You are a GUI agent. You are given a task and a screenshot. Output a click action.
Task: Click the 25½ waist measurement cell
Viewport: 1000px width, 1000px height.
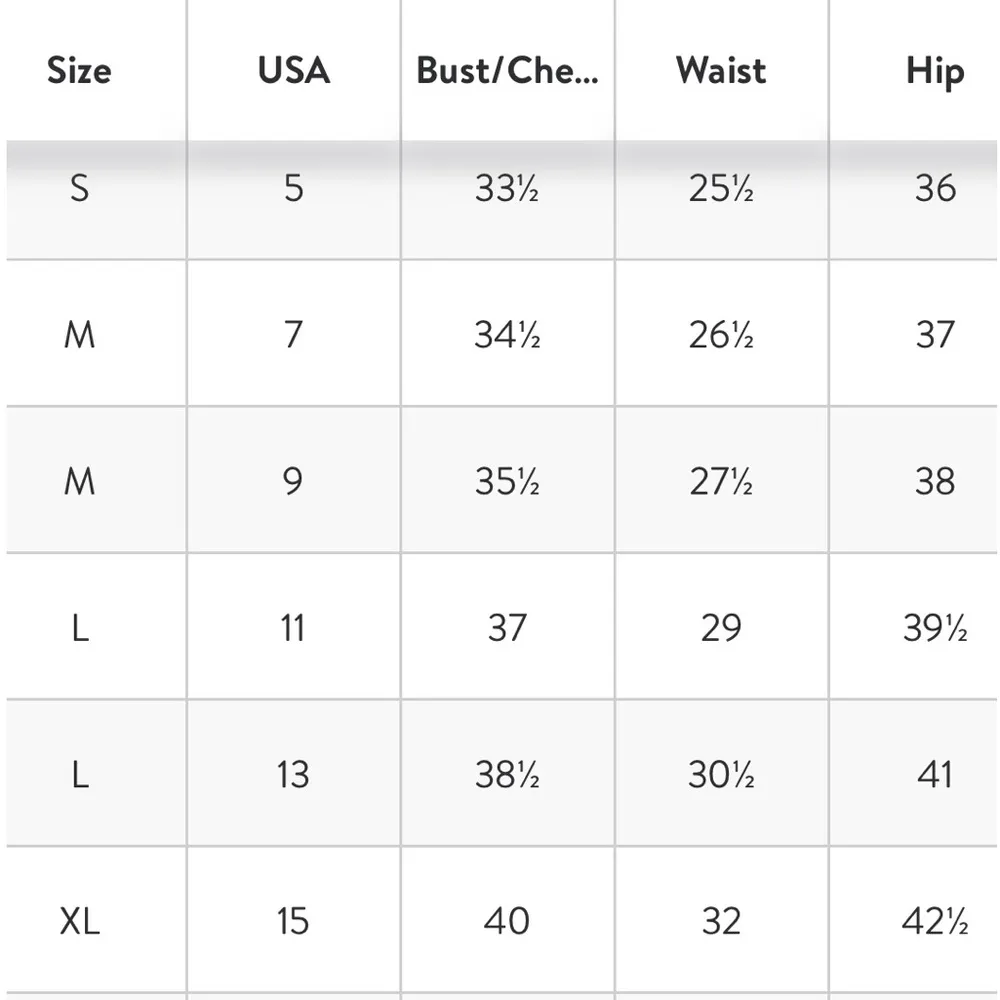(x=721, y=188)
